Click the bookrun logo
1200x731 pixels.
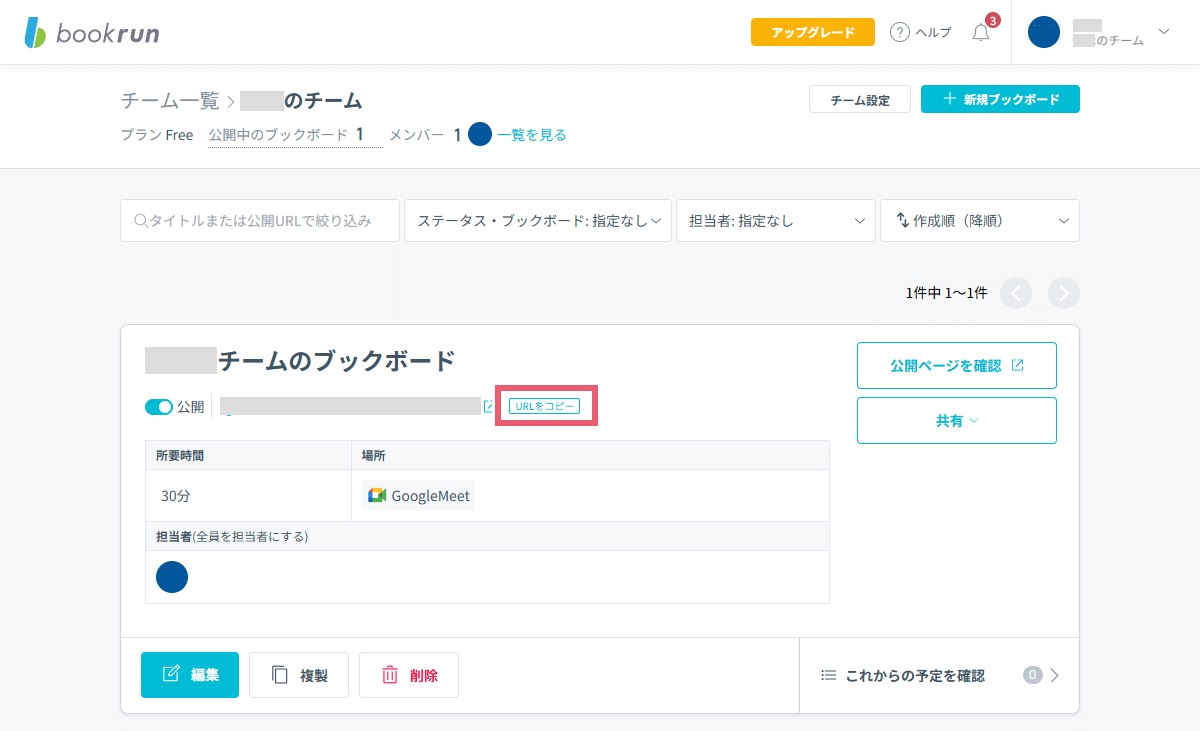90,31
